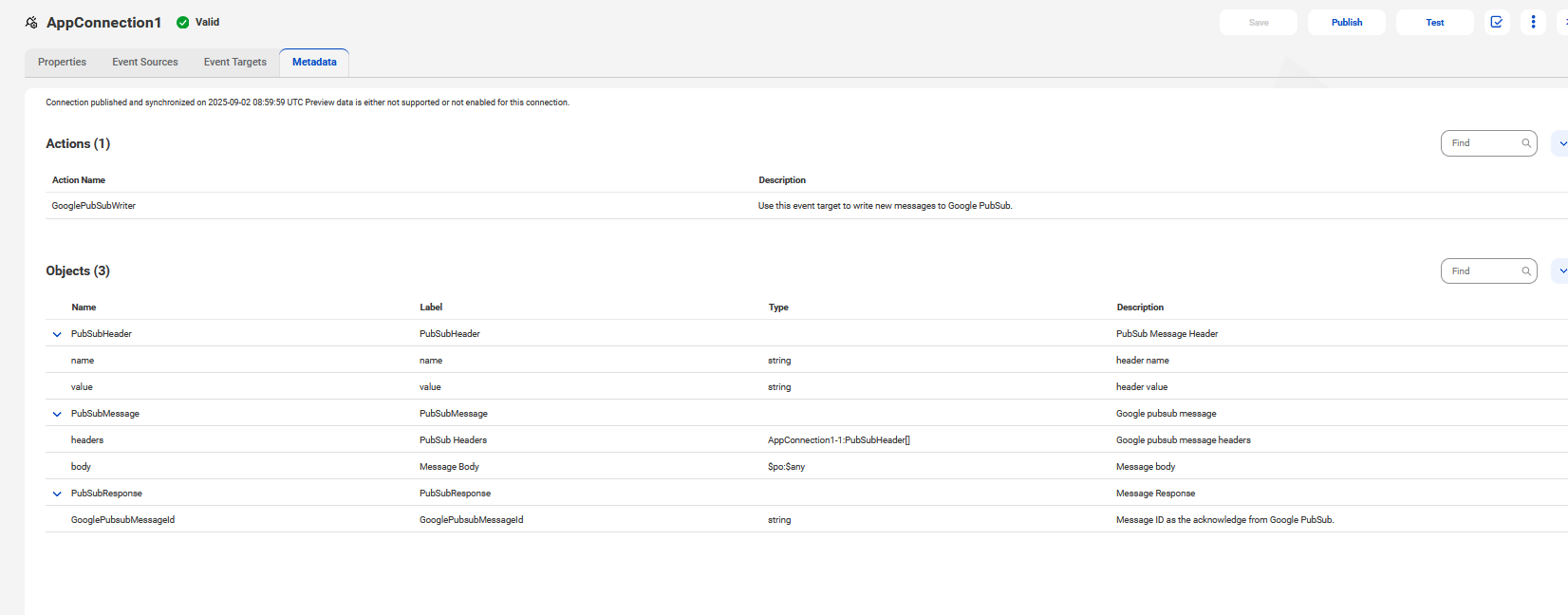1568x615 pixels.
Task: Click 'Google pubsub message headers' description
Action: [1184, 440]
